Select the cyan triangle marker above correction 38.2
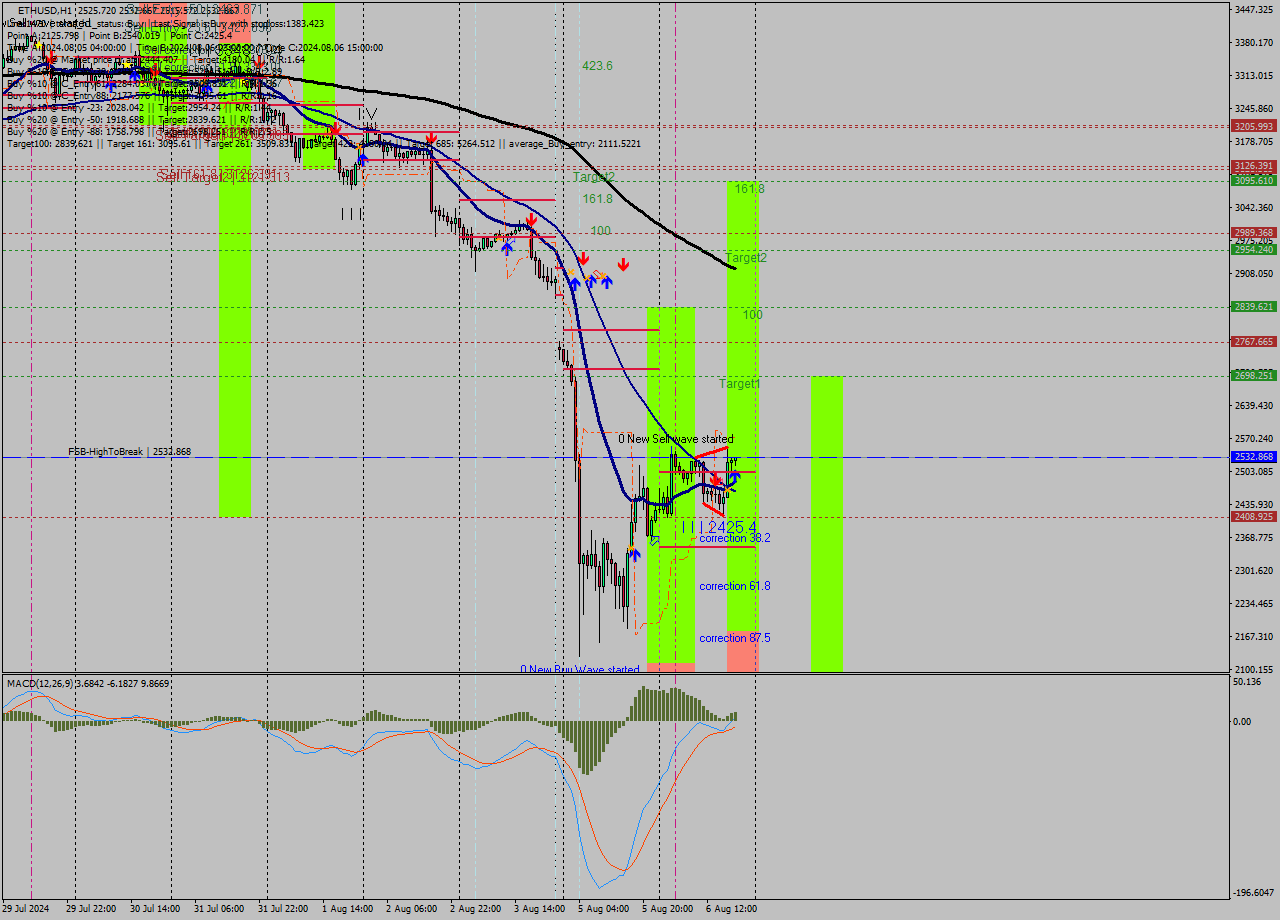This screenshot has height=920, width=1280. (x=655, y=541)
